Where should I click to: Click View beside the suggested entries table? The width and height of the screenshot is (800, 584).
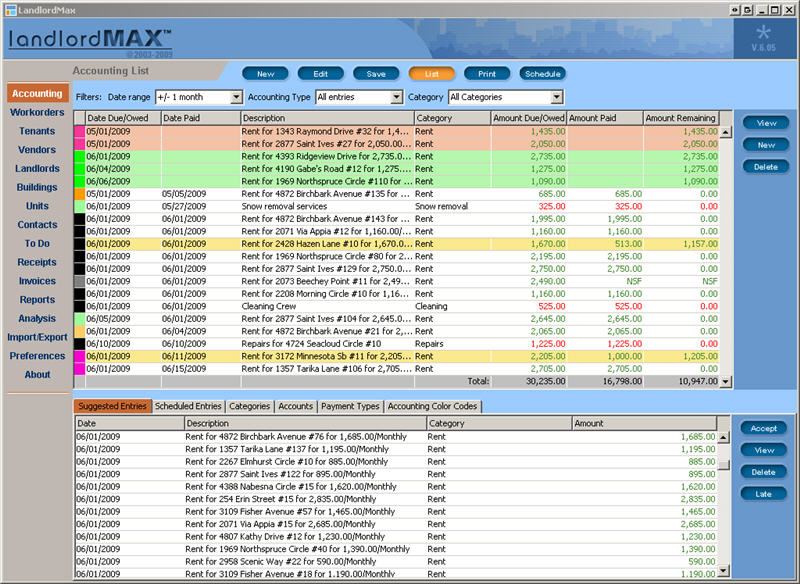tap(764, 450)
